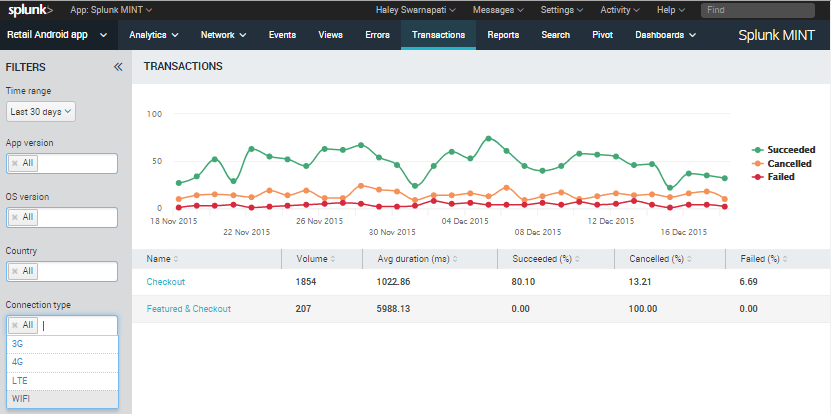Image resolution: width=831 pixels, height=414 pixels.
Task: Click the Find search field
Action: (757, 10)
